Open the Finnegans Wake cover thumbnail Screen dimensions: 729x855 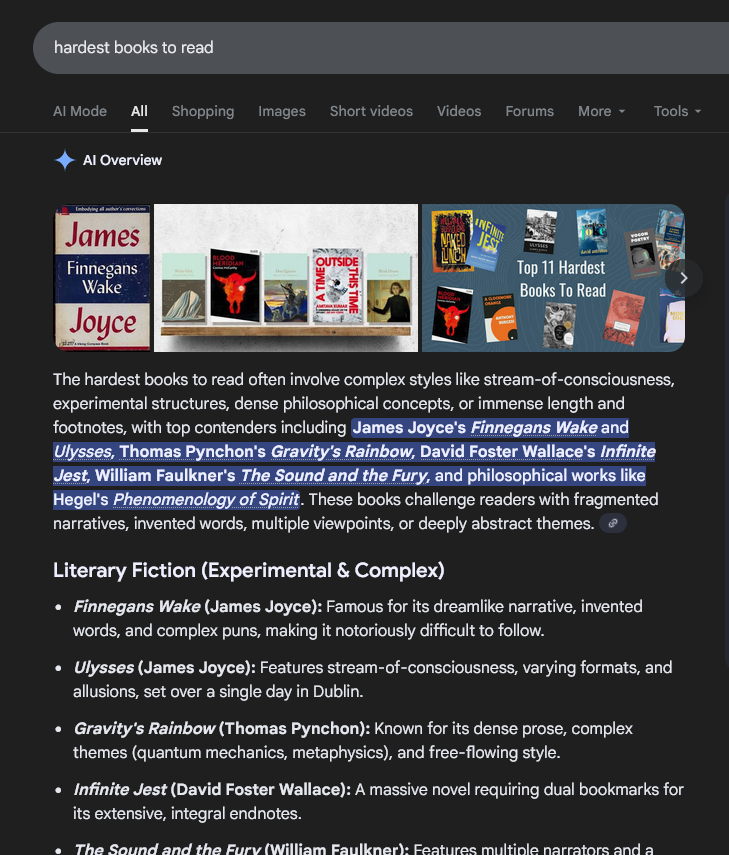click(x=103, y=278)
